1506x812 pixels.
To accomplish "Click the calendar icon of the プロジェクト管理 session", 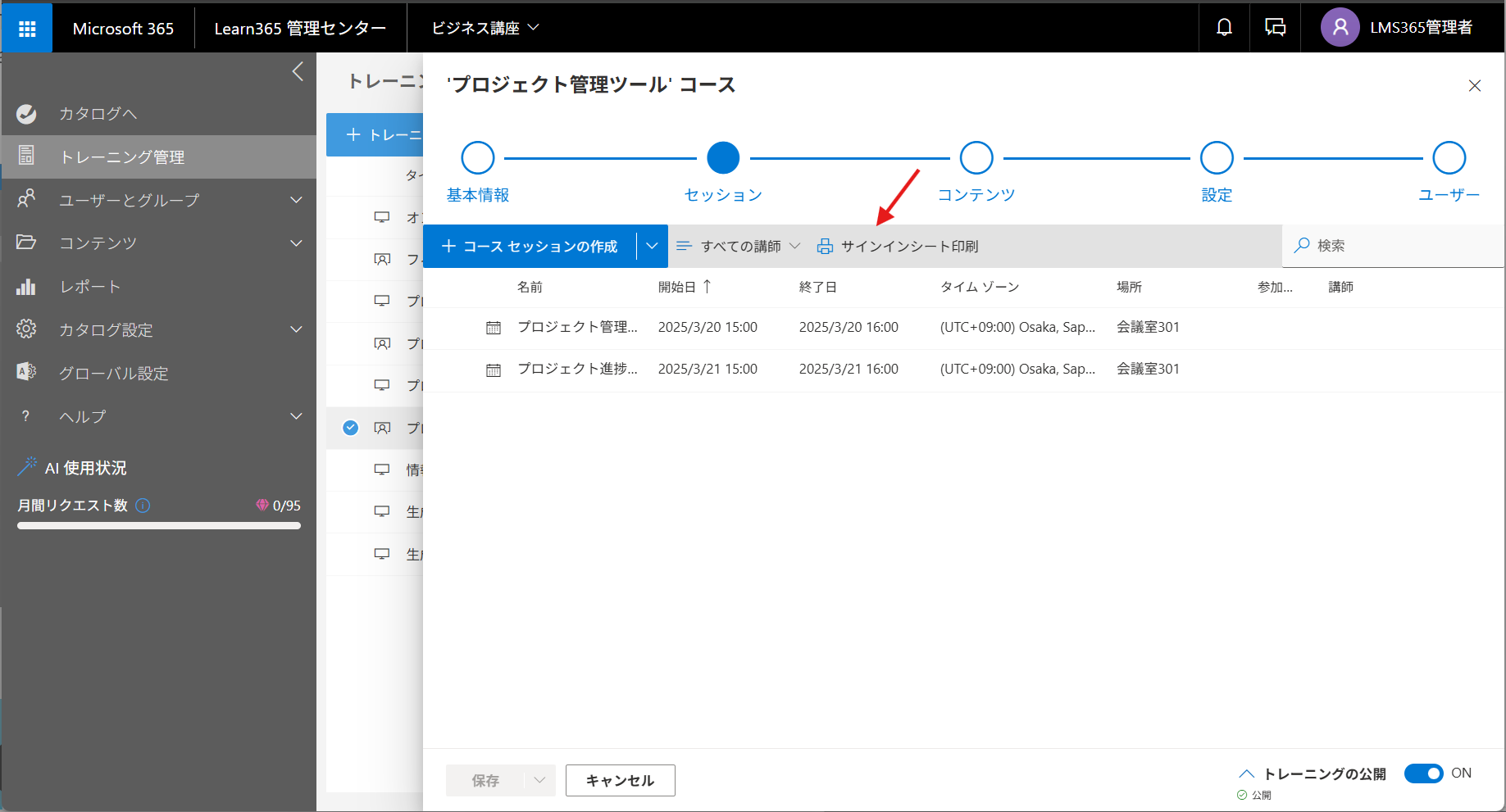I will (x=494, y=328).
